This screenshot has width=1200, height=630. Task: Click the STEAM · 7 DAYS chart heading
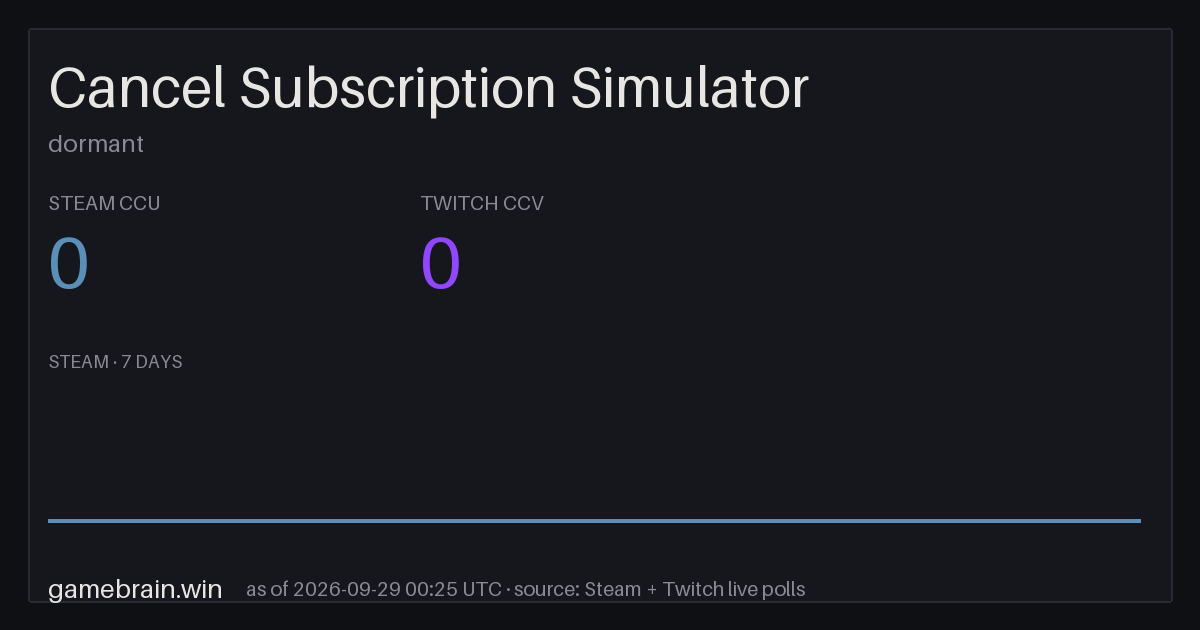(x=115, y=362)
